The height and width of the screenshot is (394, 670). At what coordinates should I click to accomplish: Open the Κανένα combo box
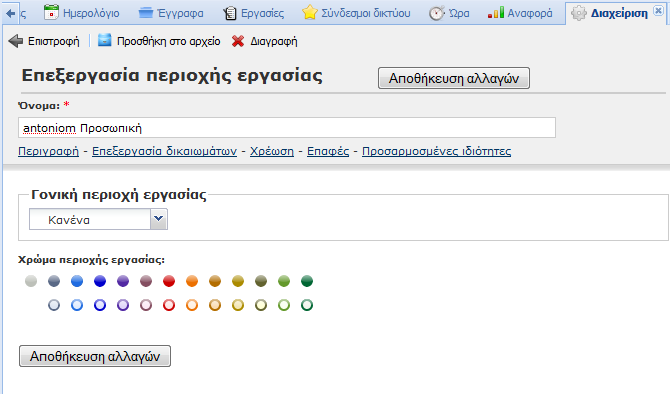(x=98, y=219)
